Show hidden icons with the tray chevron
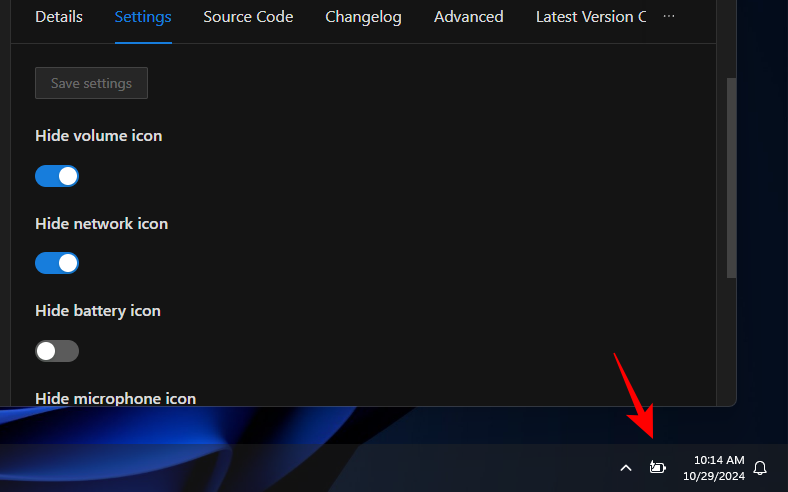 pyautogui.click(x=626, y=467)
